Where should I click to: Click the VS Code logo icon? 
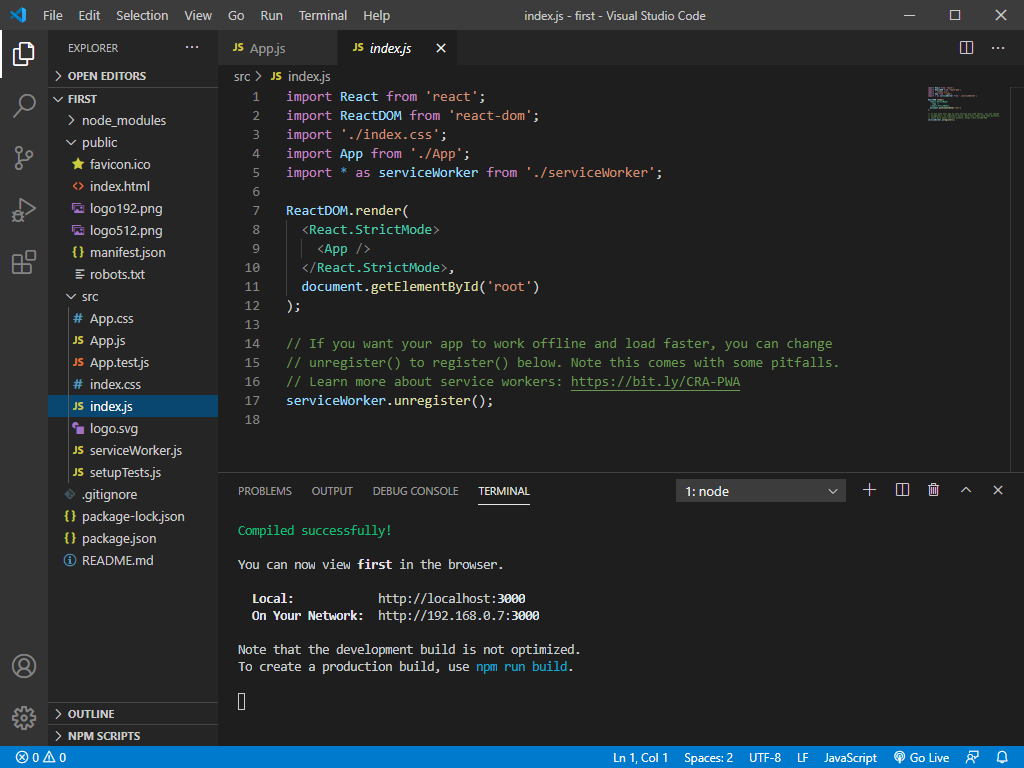click(x=18, y=15)
